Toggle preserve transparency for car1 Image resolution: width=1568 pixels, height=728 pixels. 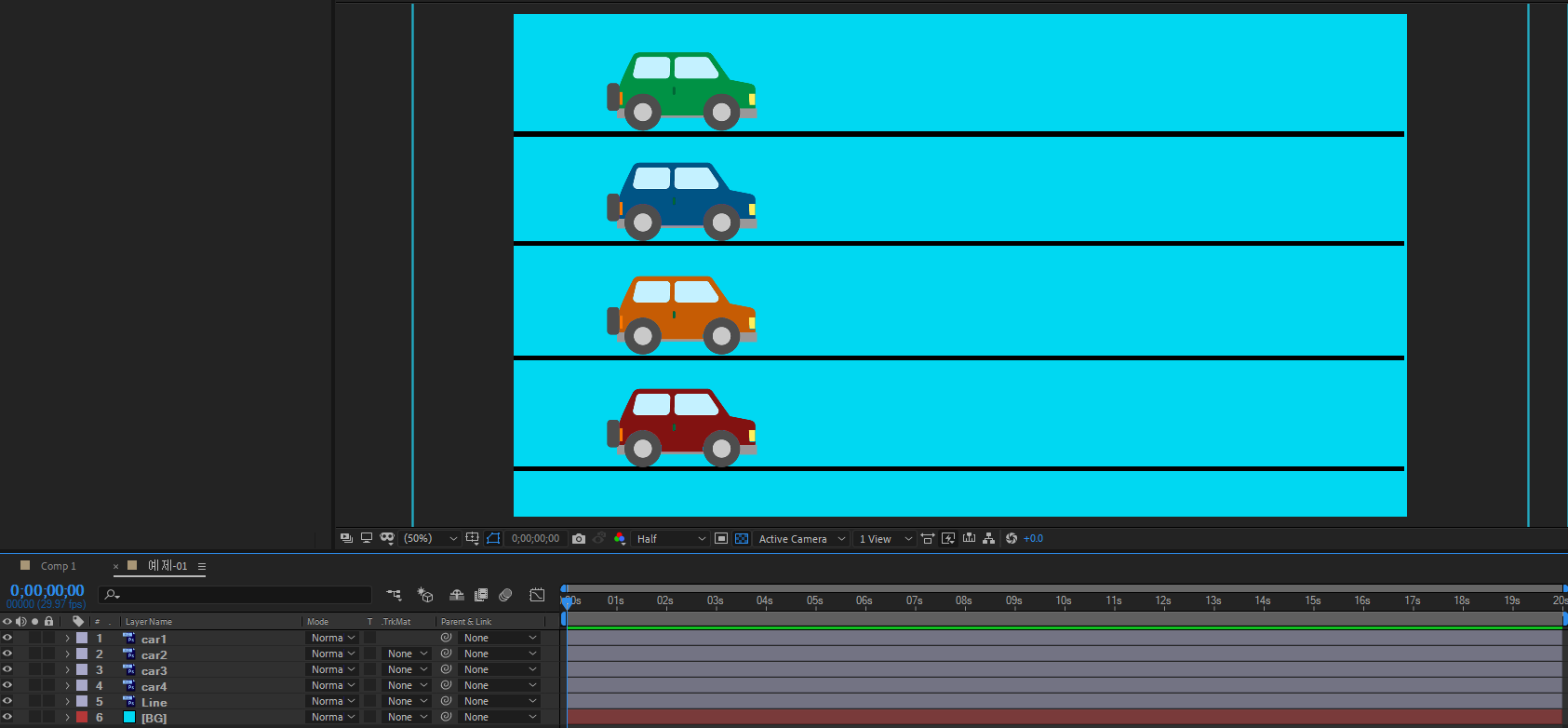(x=369, y=638)
